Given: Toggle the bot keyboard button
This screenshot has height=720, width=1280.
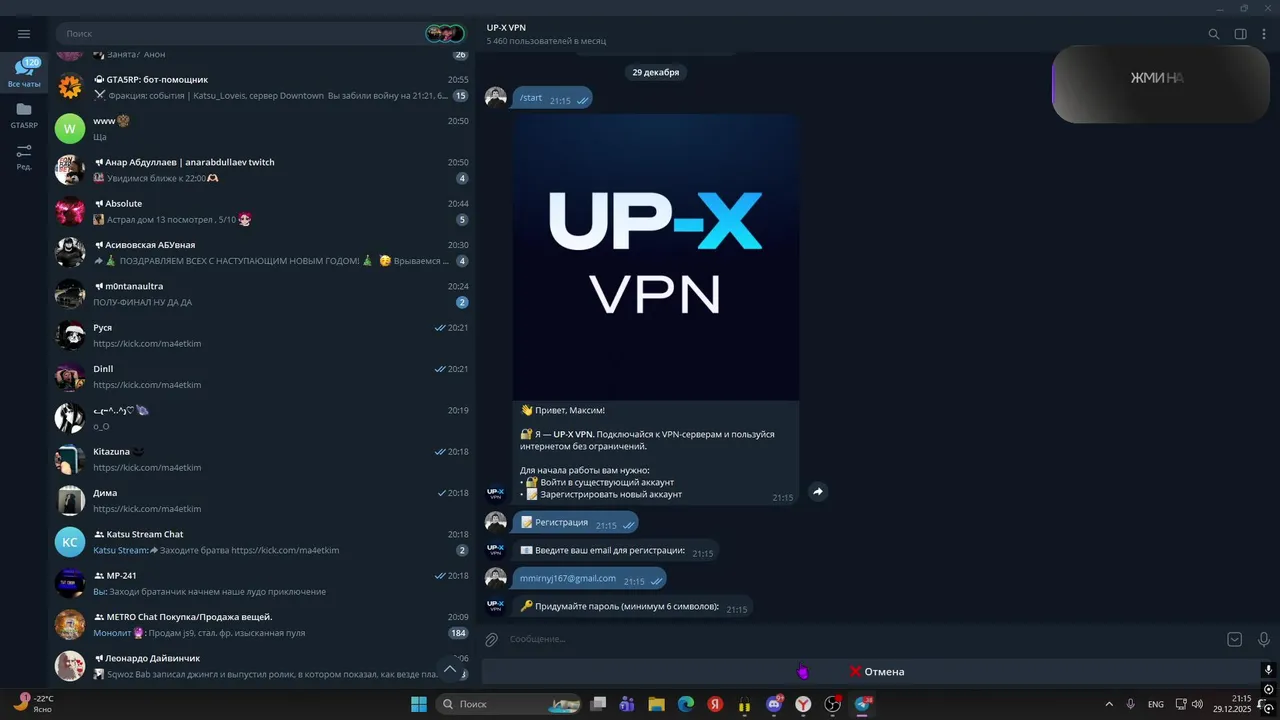Looking at the screenshot, I should (x=1234, y=639).
